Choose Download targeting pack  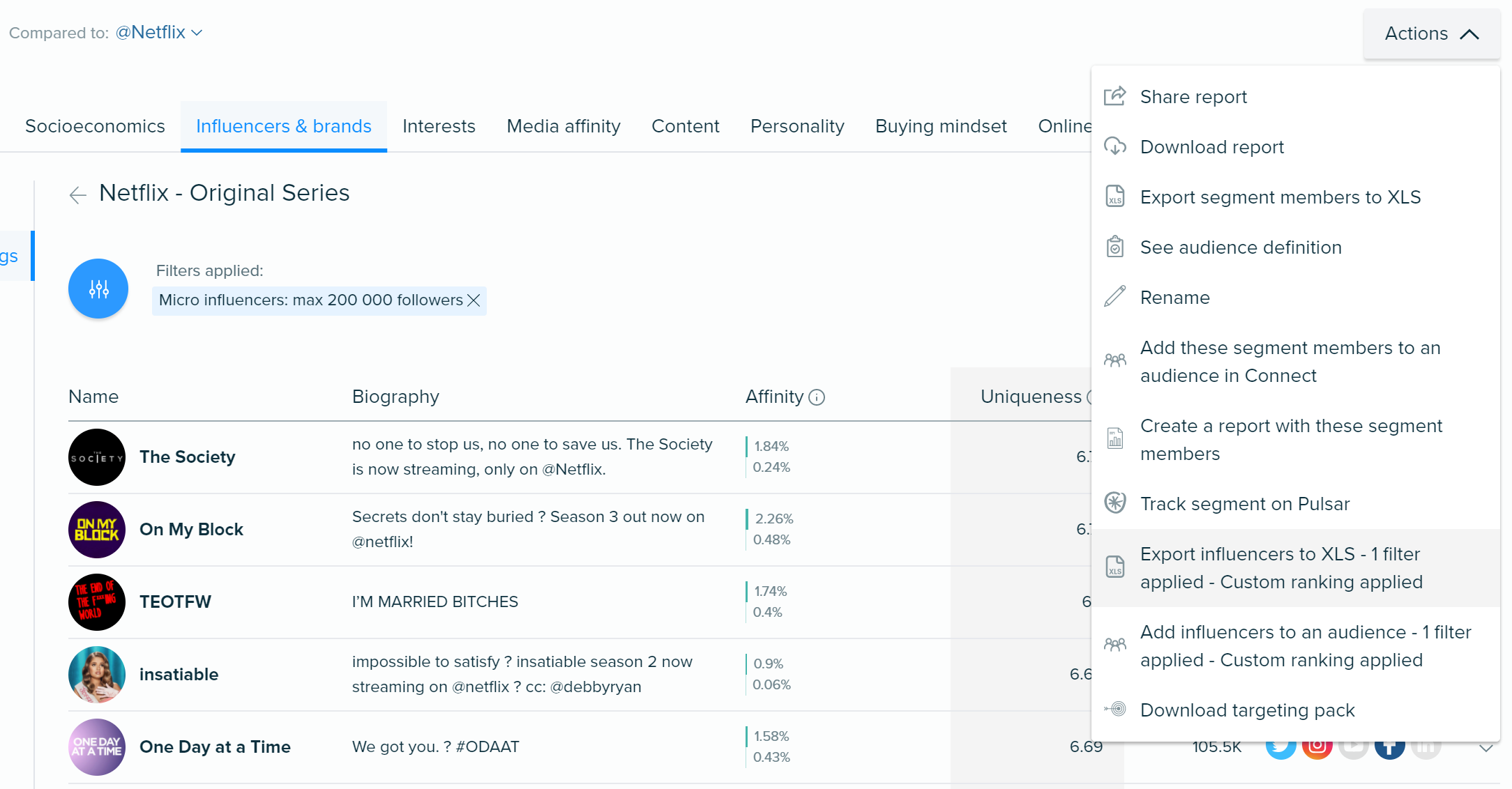[x=1296, y=710]
